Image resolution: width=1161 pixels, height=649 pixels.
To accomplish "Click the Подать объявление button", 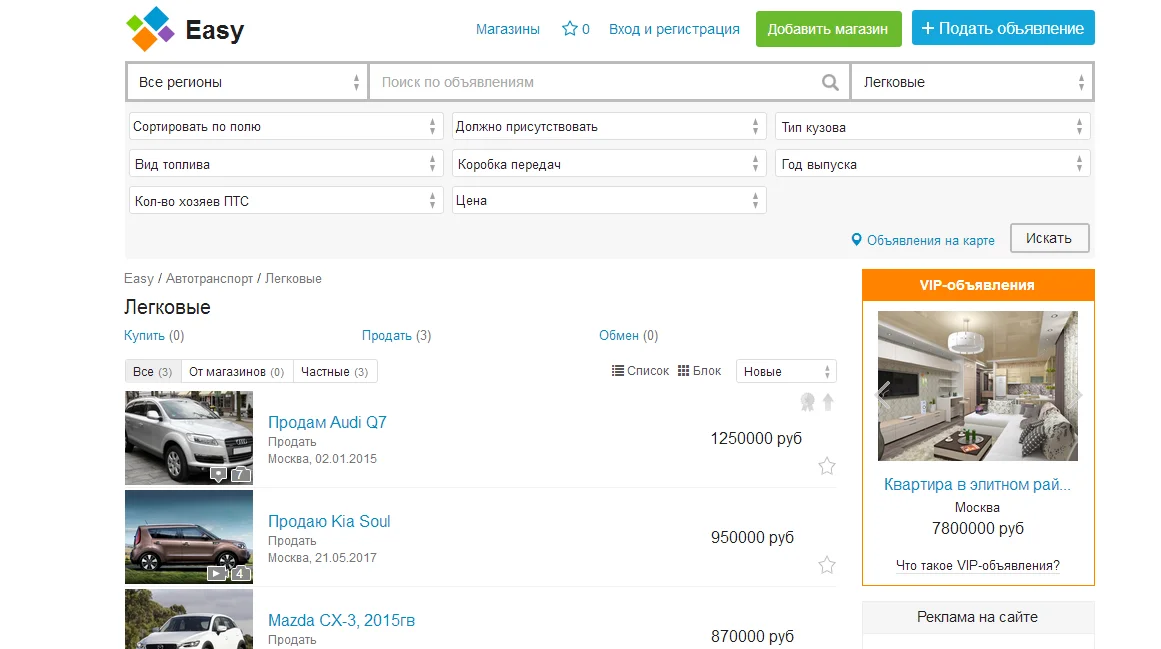I will click(1003, 28).
